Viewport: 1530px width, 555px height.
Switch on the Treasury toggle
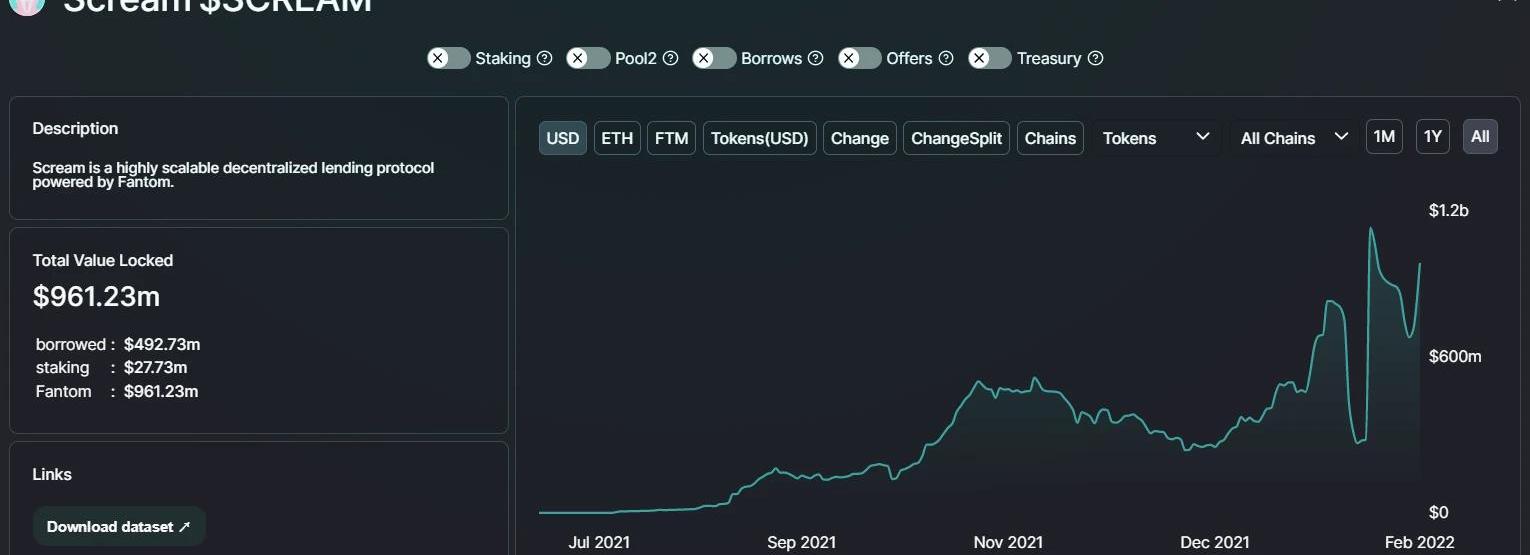click(990, 58)
